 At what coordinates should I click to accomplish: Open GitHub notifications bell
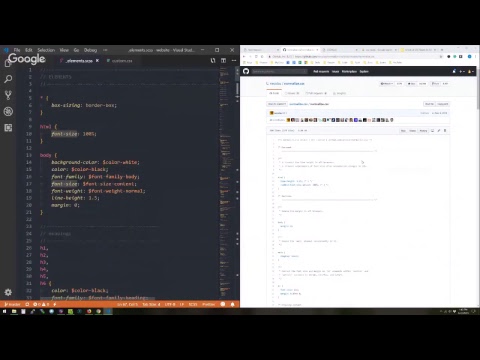pos(454,71)
